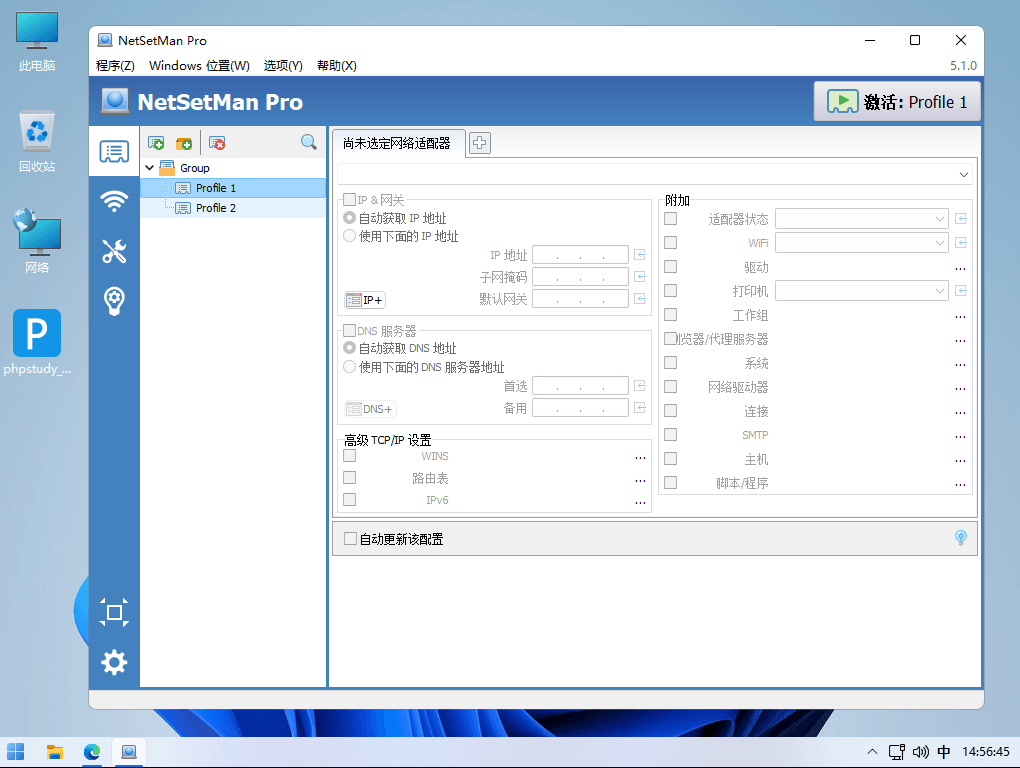
Task: Get current printer arrow icon
Action: (x=961, y=291)
